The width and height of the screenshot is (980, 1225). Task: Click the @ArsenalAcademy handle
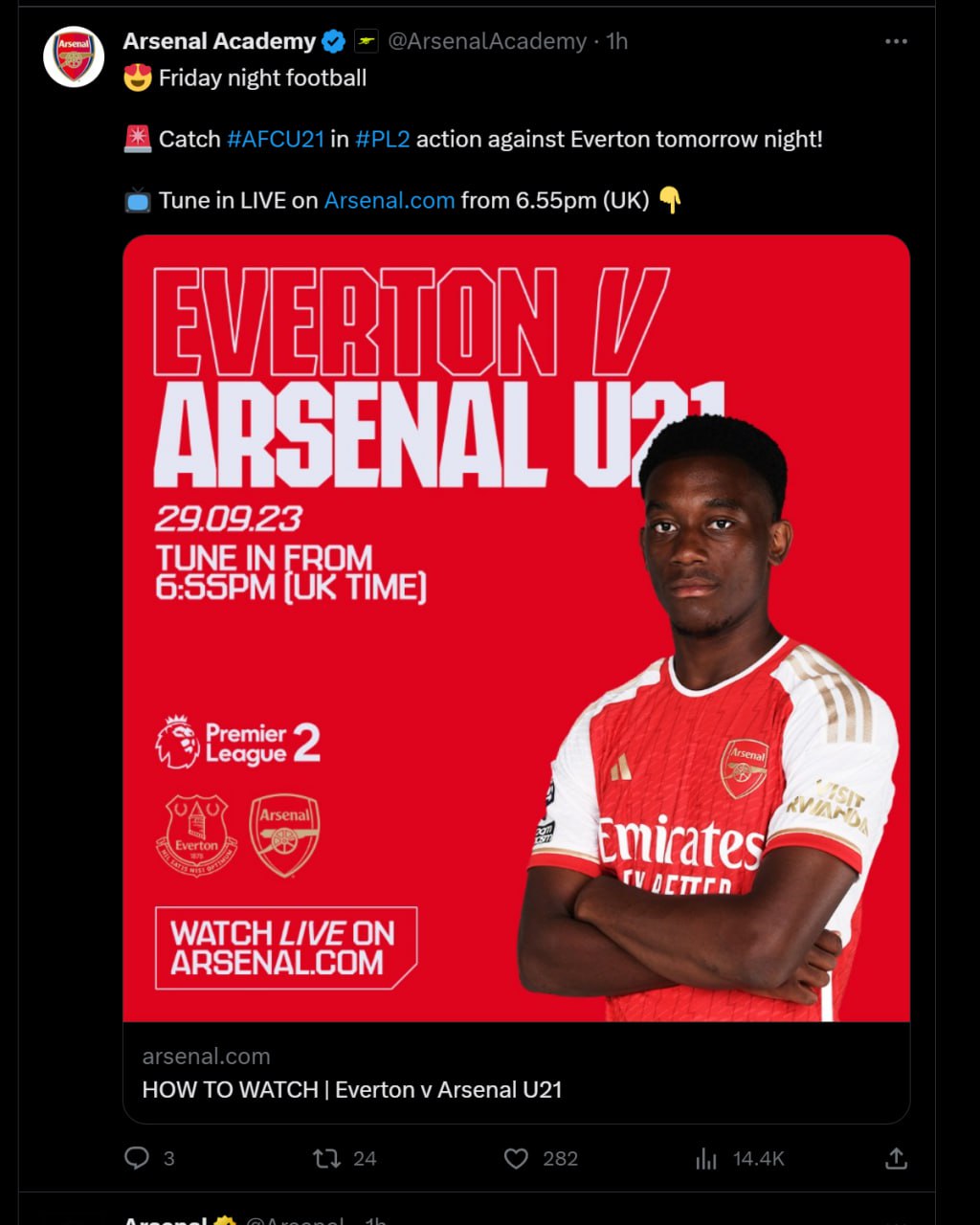487,41
